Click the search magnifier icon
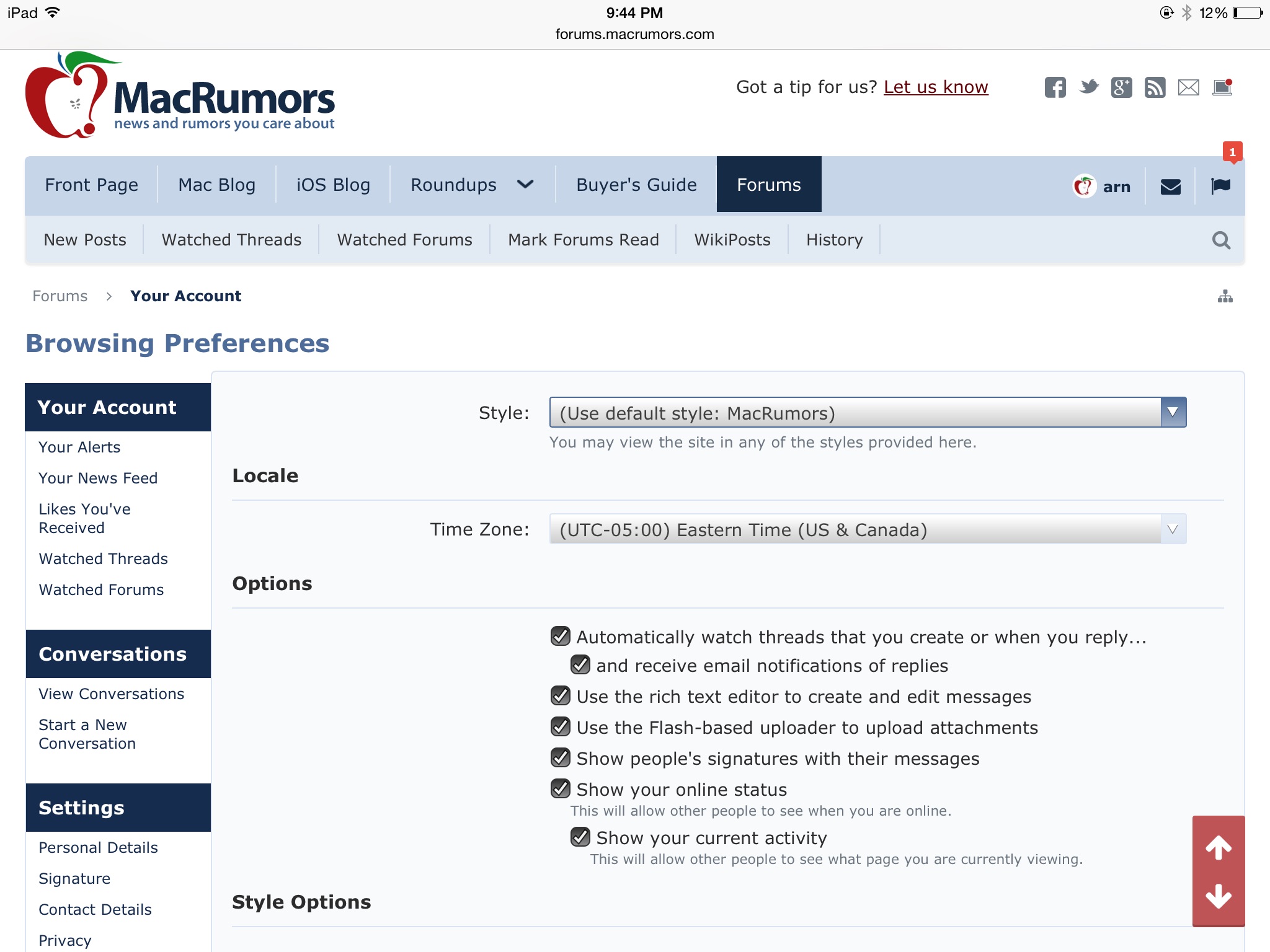The height and width of the screenshot is (952, 1270). pyautogui.click(x=1221, y=240)
